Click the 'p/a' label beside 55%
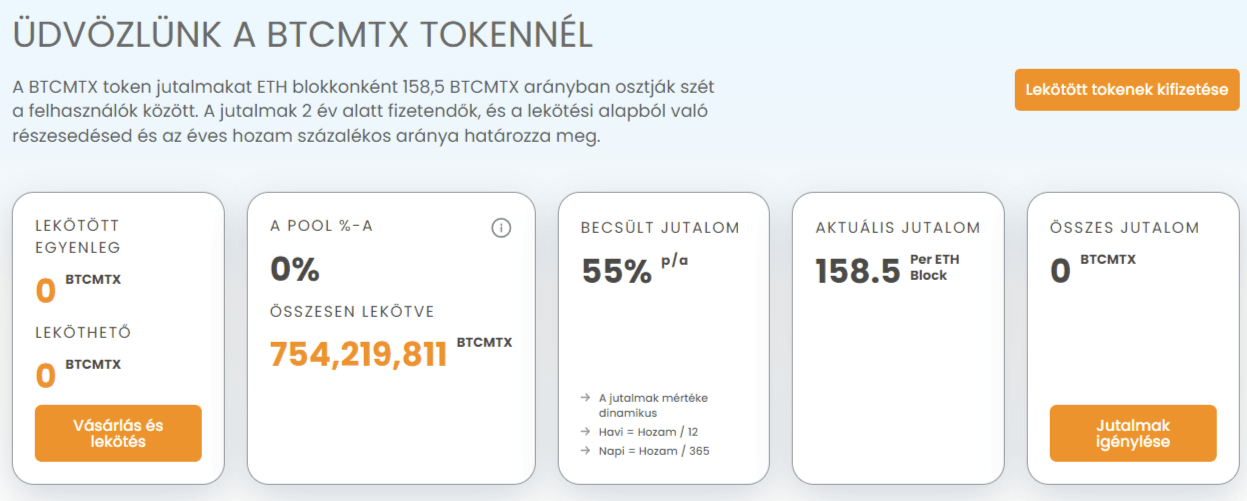1247x501 pixels. [x=675, y=260]
